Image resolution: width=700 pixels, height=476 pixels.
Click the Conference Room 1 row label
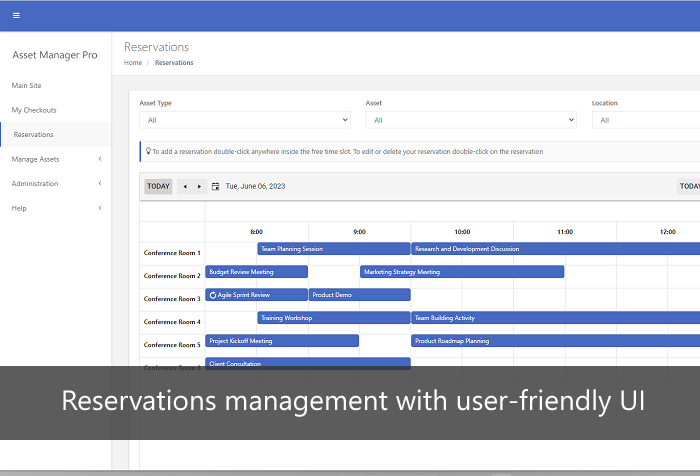pyautogui.click(x=172, y=253)
